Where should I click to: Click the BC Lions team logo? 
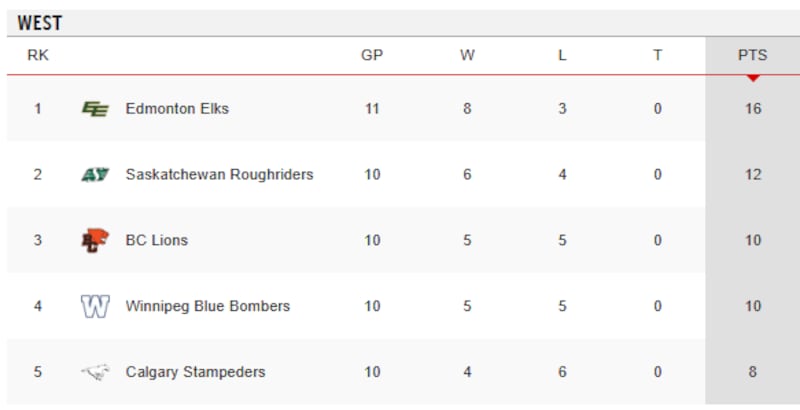(x=95, y=240)
